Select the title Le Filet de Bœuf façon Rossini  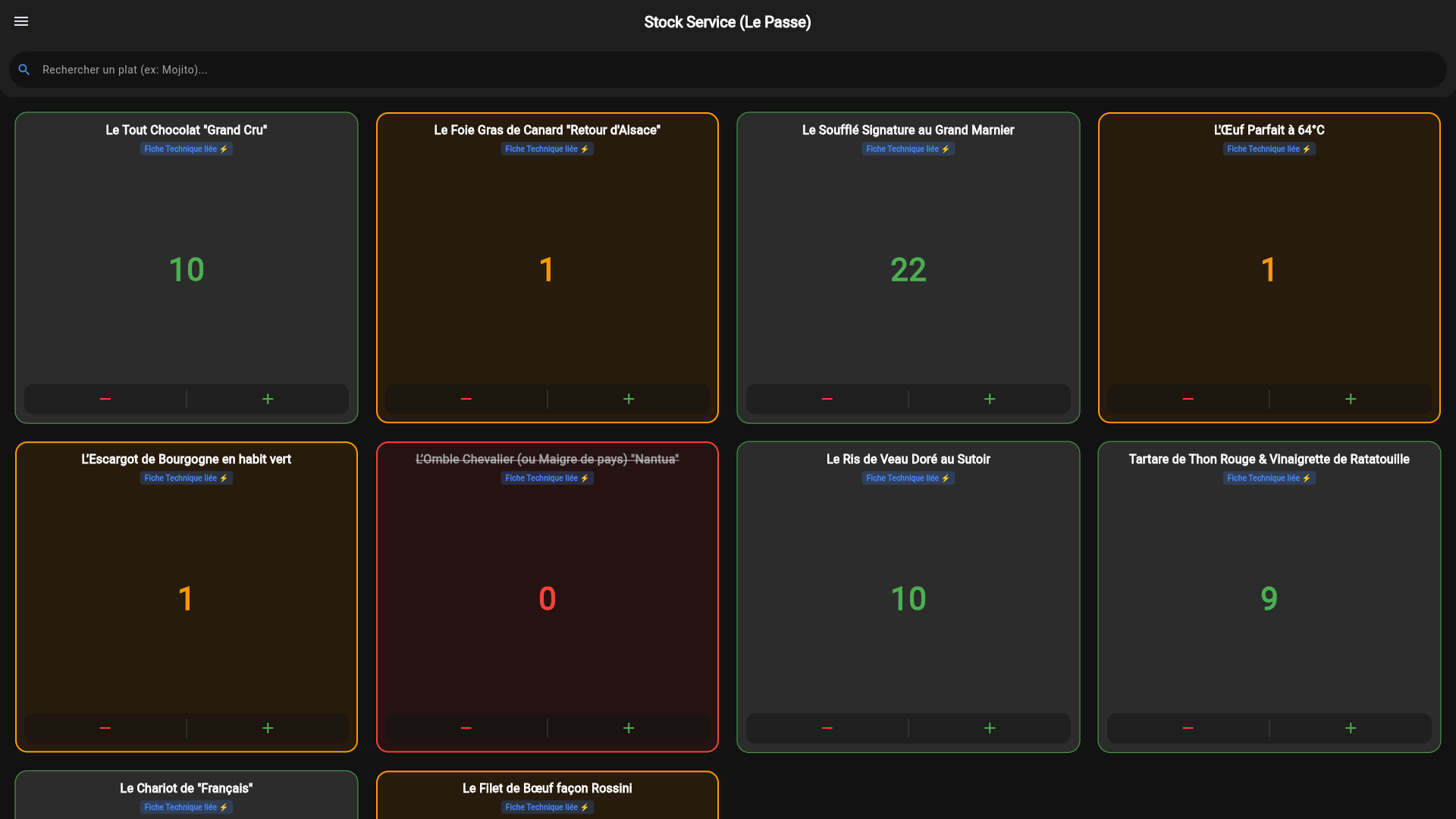548,789
